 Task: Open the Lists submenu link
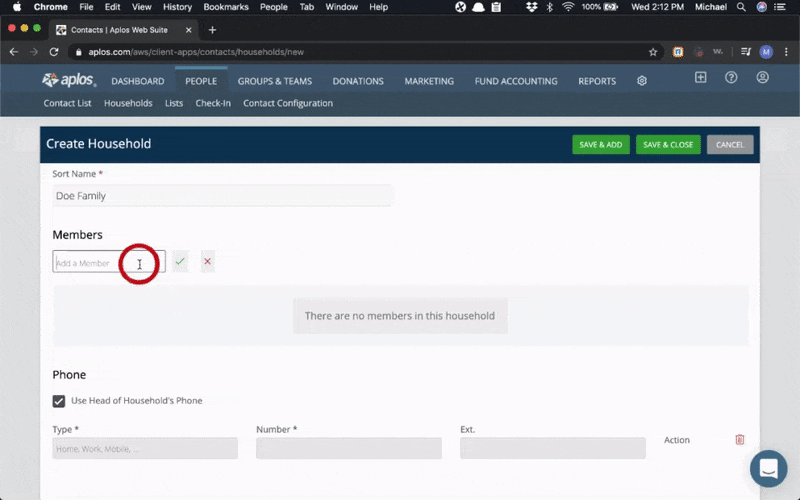tap(174, 103)
